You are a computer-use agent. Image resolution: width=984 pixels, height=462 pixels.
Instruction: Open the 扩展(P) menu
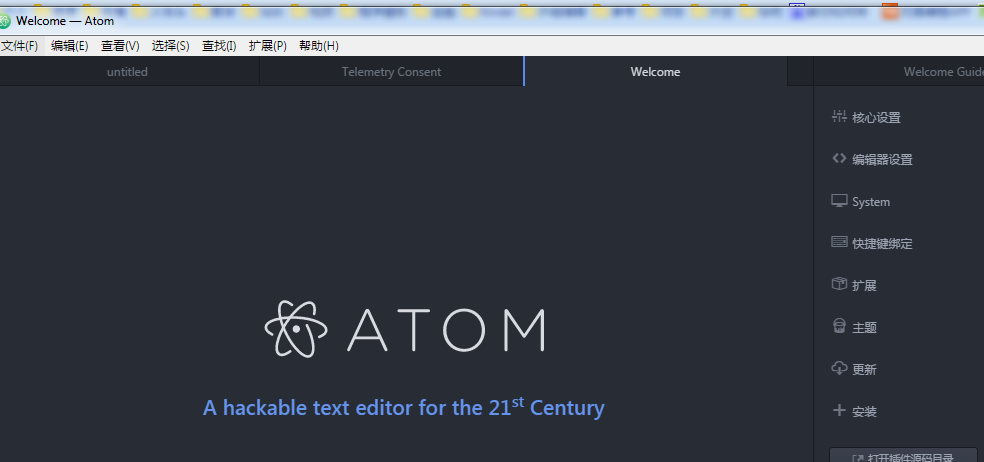(x=268, y=46)
